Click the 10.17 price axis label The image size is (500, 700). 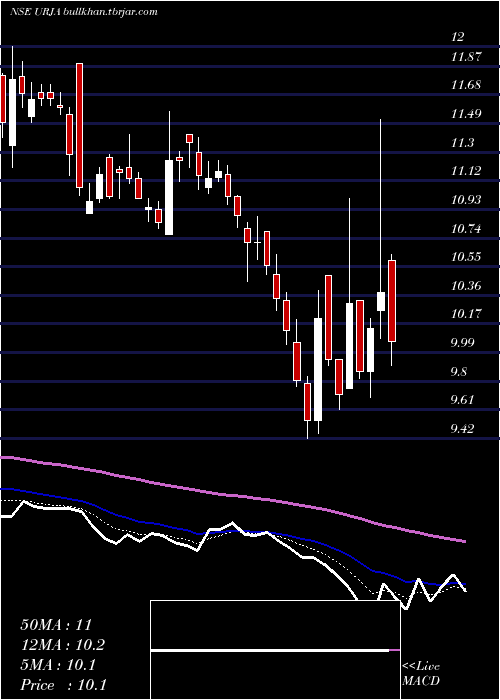(x=466, y=314)
